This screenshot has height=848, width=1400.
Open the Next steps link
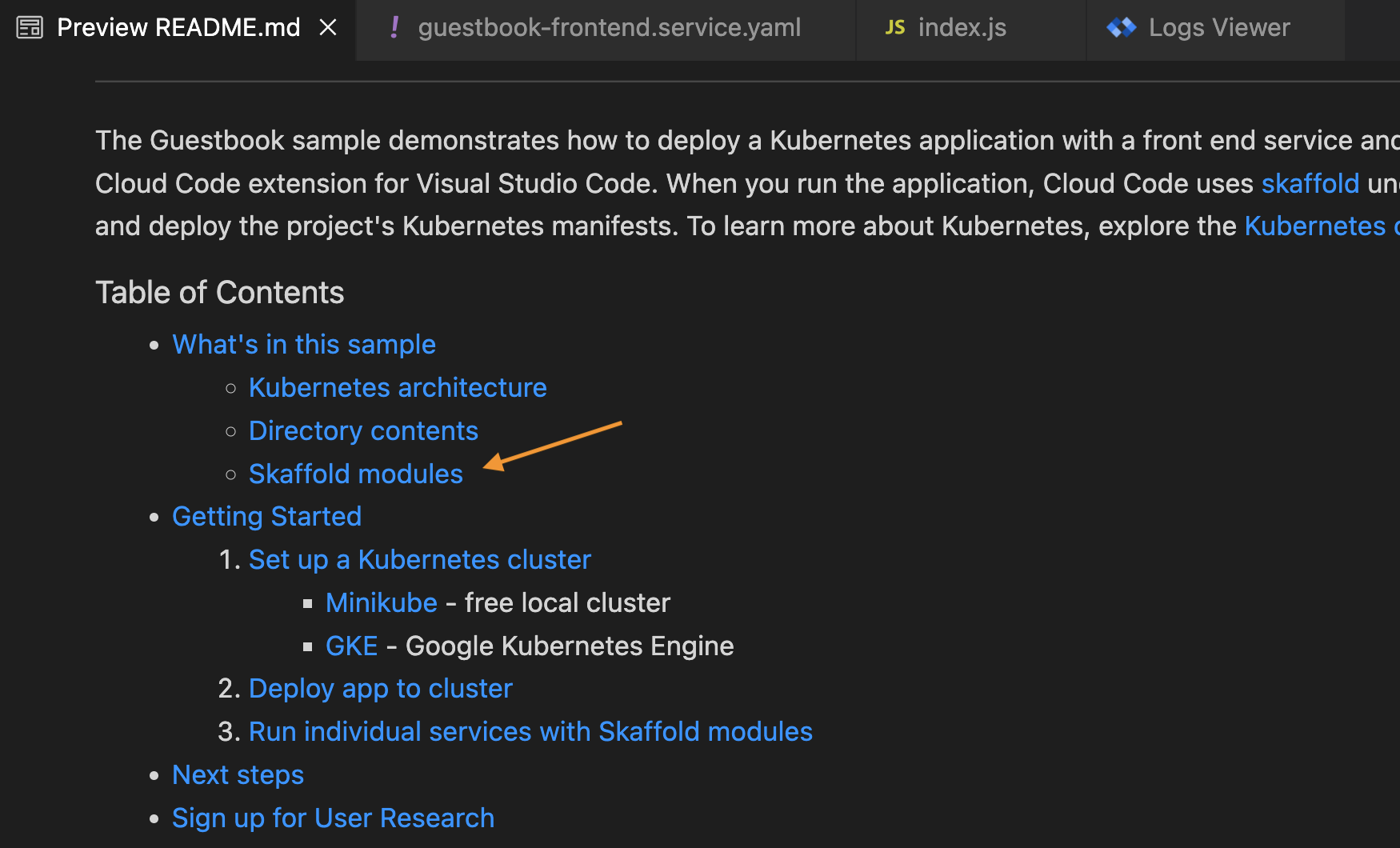tap(238, 774)
